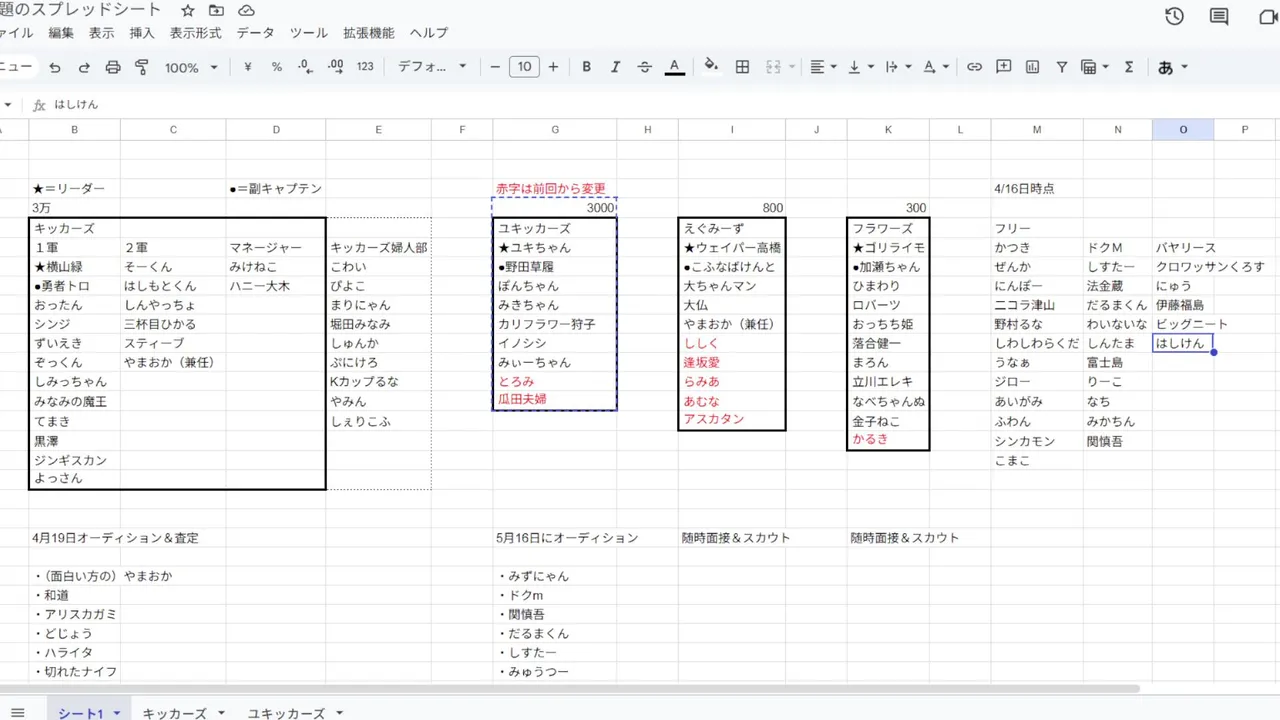Select red cell 瓜田夫婦

[555, 400]
